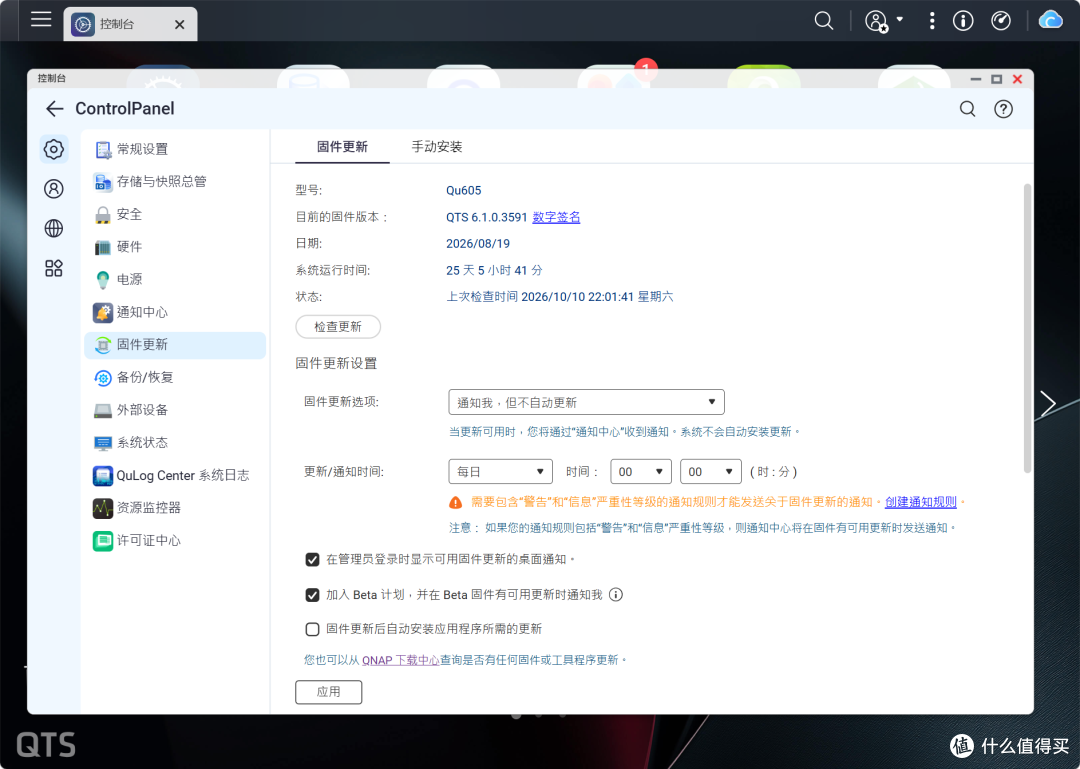
Task: Open 常规设置 in sidebar
Action: pyautogui.click(x=175, y=149)
